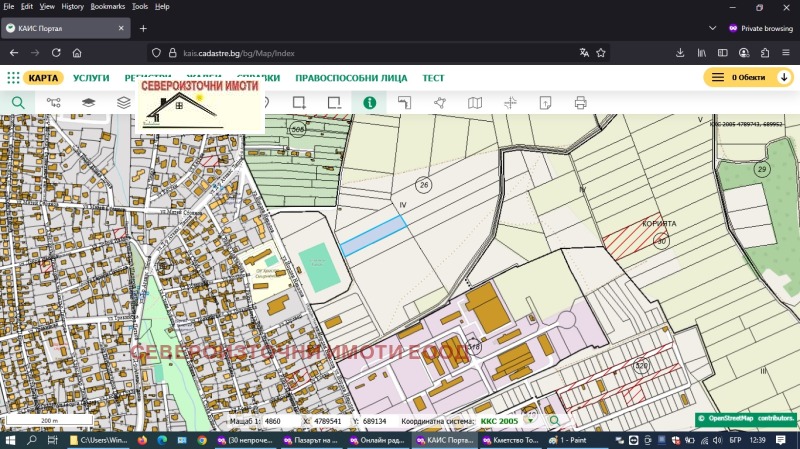The width and height of the screenshot is (800, 449).
Task: Print the map with printer icon
Action: coord(581,103)
